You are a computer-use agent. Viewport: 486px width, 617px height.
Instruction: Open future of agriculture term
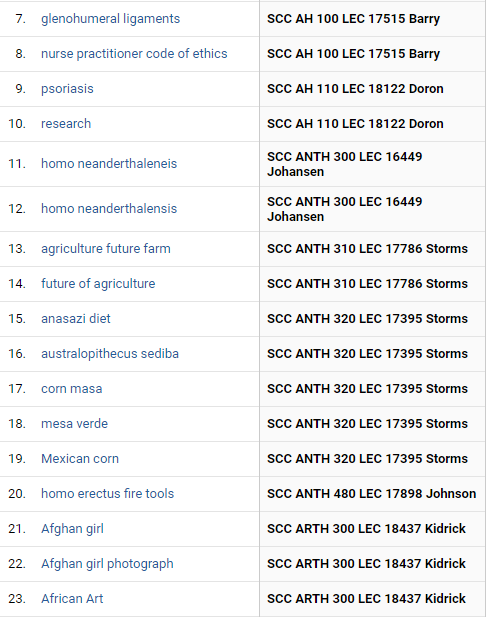(98, 284)
